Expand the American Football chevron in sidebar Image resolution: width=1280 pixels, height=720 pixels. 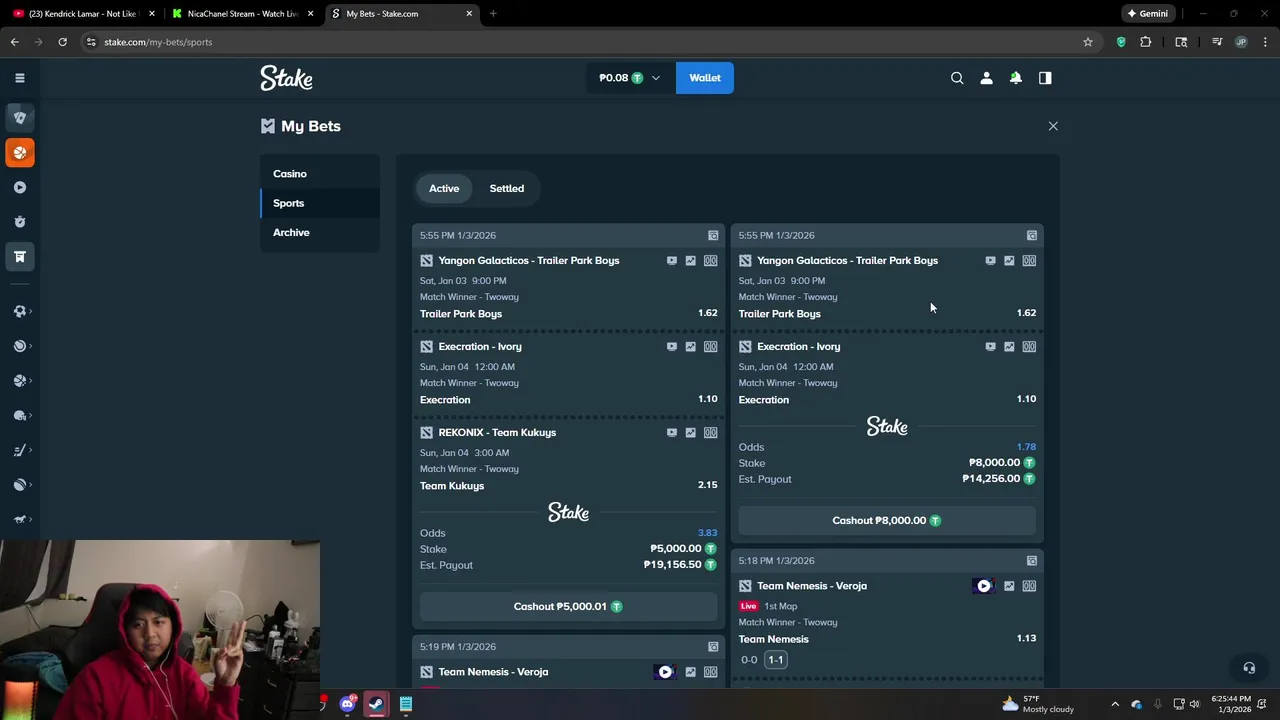pos(31,415)
